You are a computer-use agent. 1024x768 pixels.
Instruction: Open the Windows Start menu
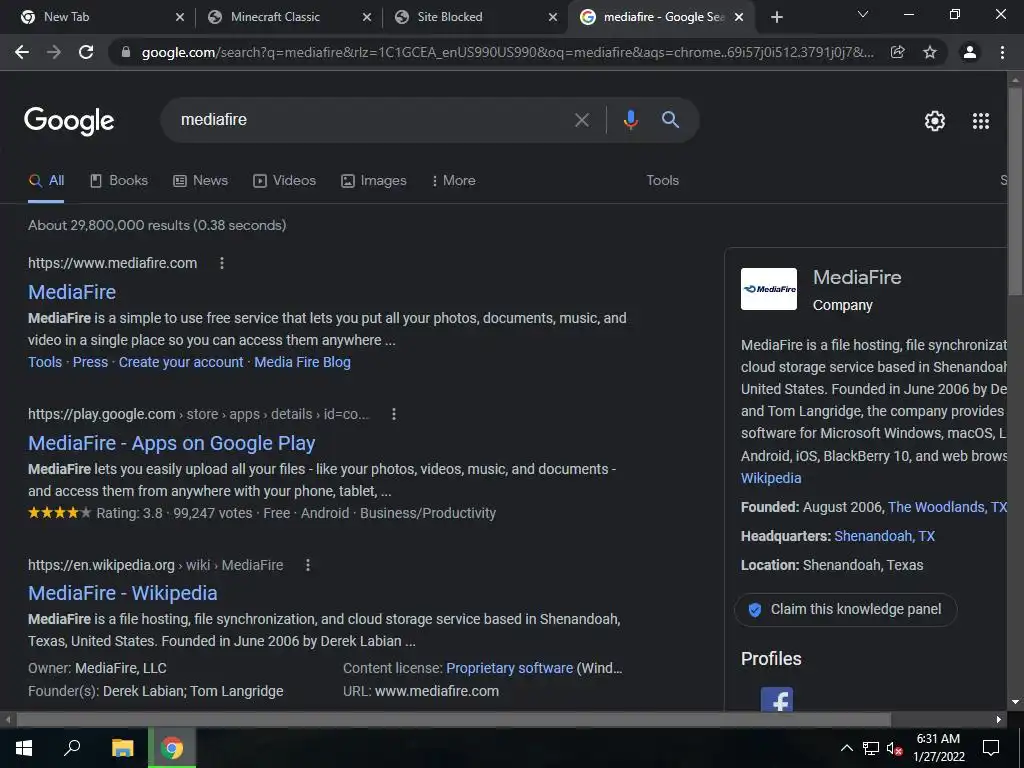[24, 748]
